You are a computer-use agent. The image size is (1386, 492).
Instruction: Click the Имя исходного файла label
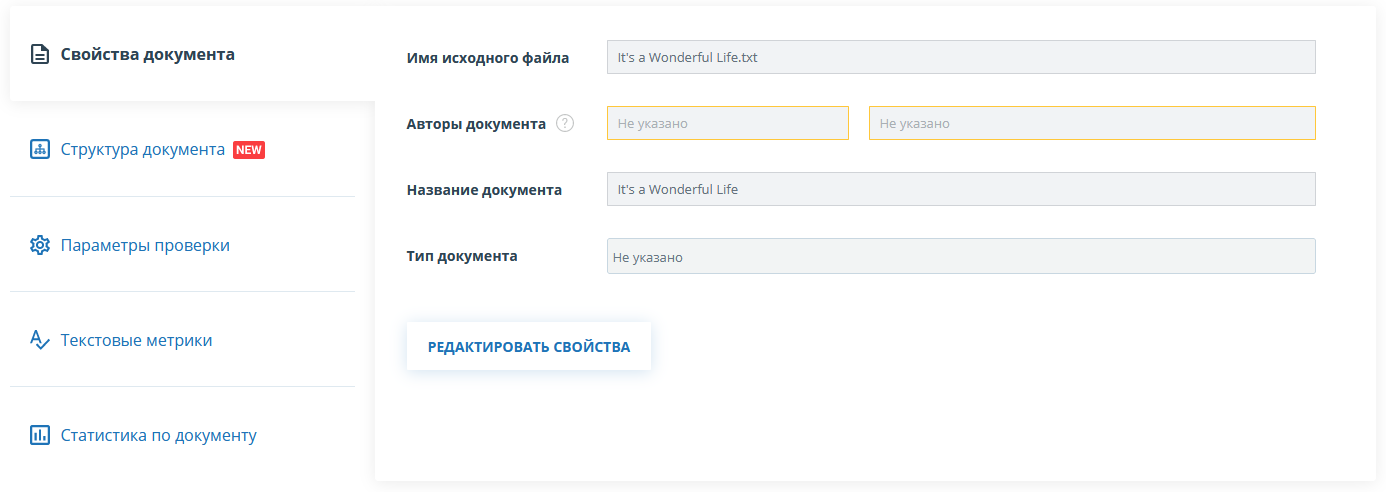(x=488, y=58)
